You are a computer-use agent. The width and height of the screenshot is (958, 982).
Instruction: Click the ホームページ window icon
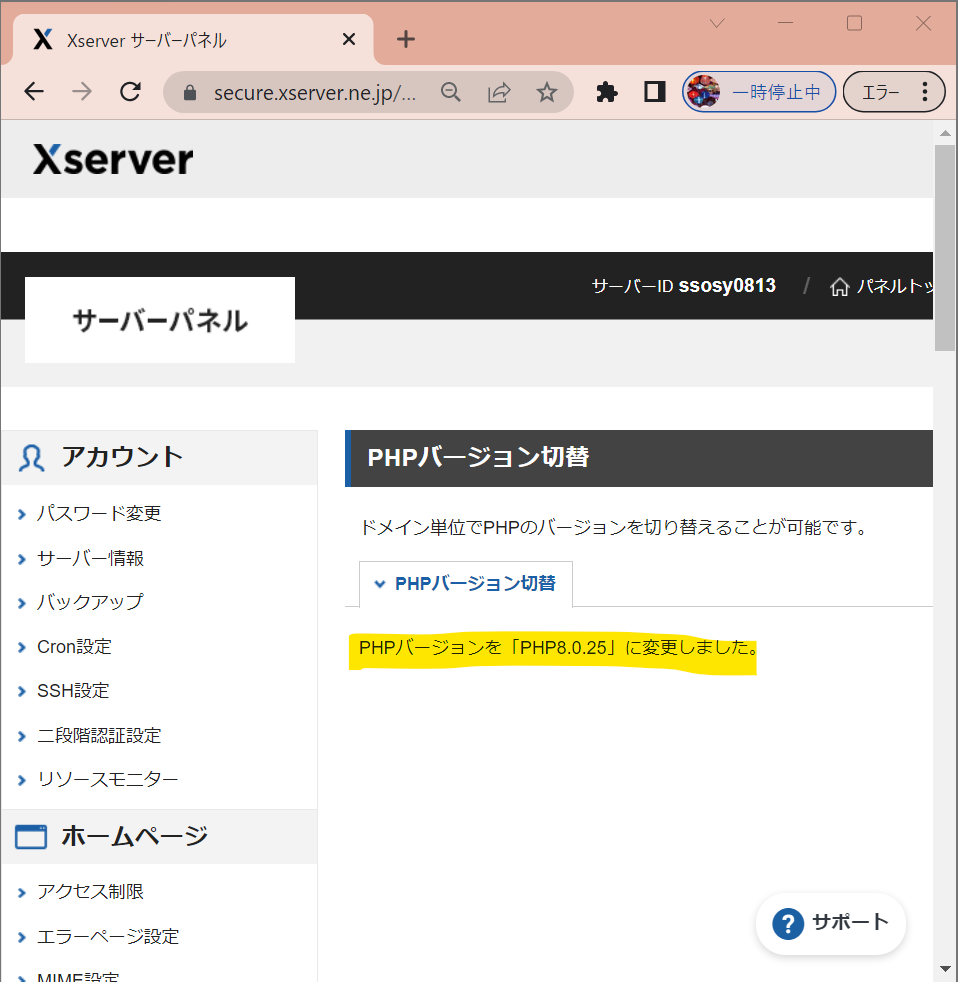(x=31, y=837)
